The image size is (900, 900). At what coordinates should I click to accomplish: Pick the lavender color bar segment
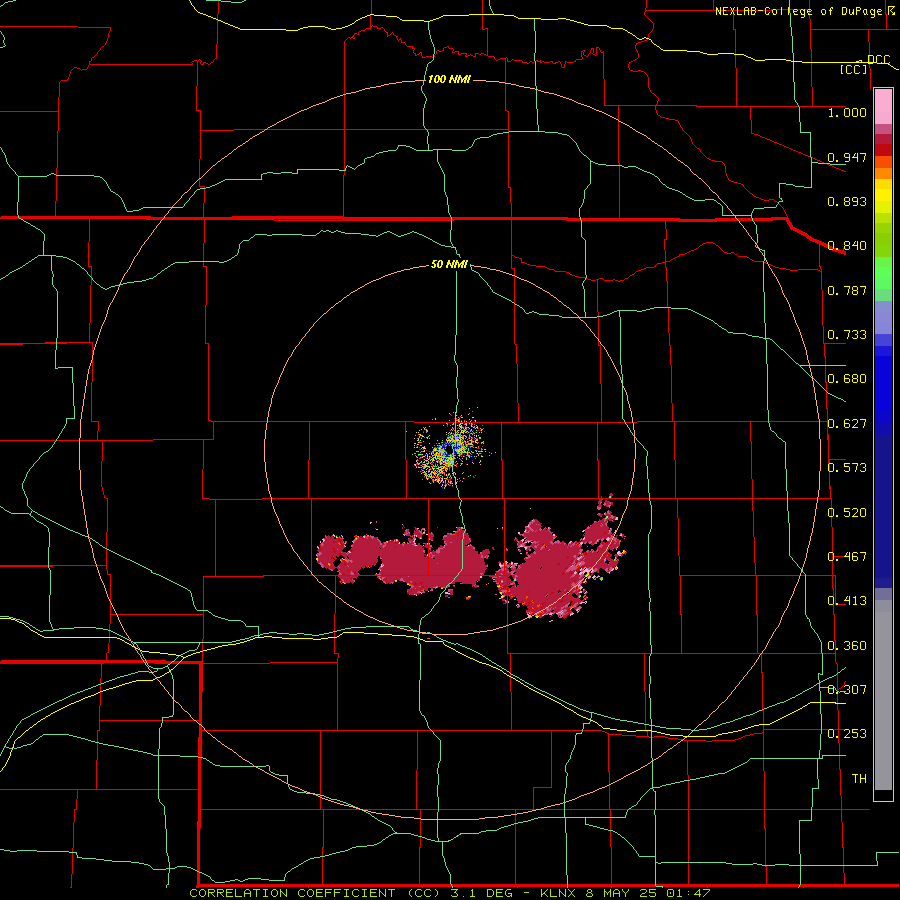pyautogui.click(x=883, y=318)
